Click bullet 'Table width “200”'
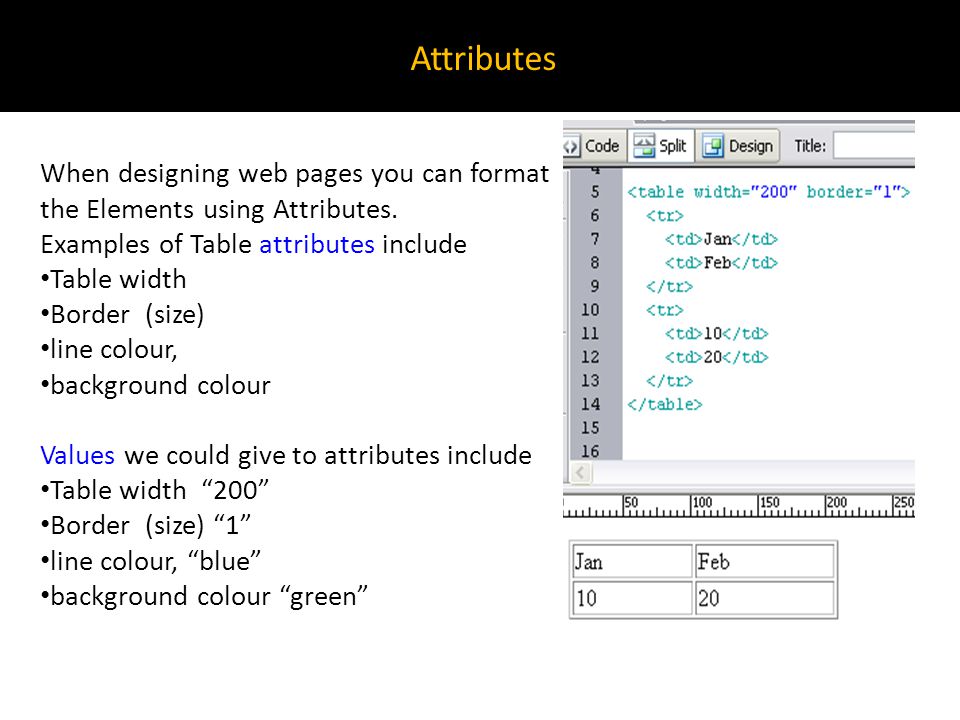960x720 pixels. click(x=155, y=490)
